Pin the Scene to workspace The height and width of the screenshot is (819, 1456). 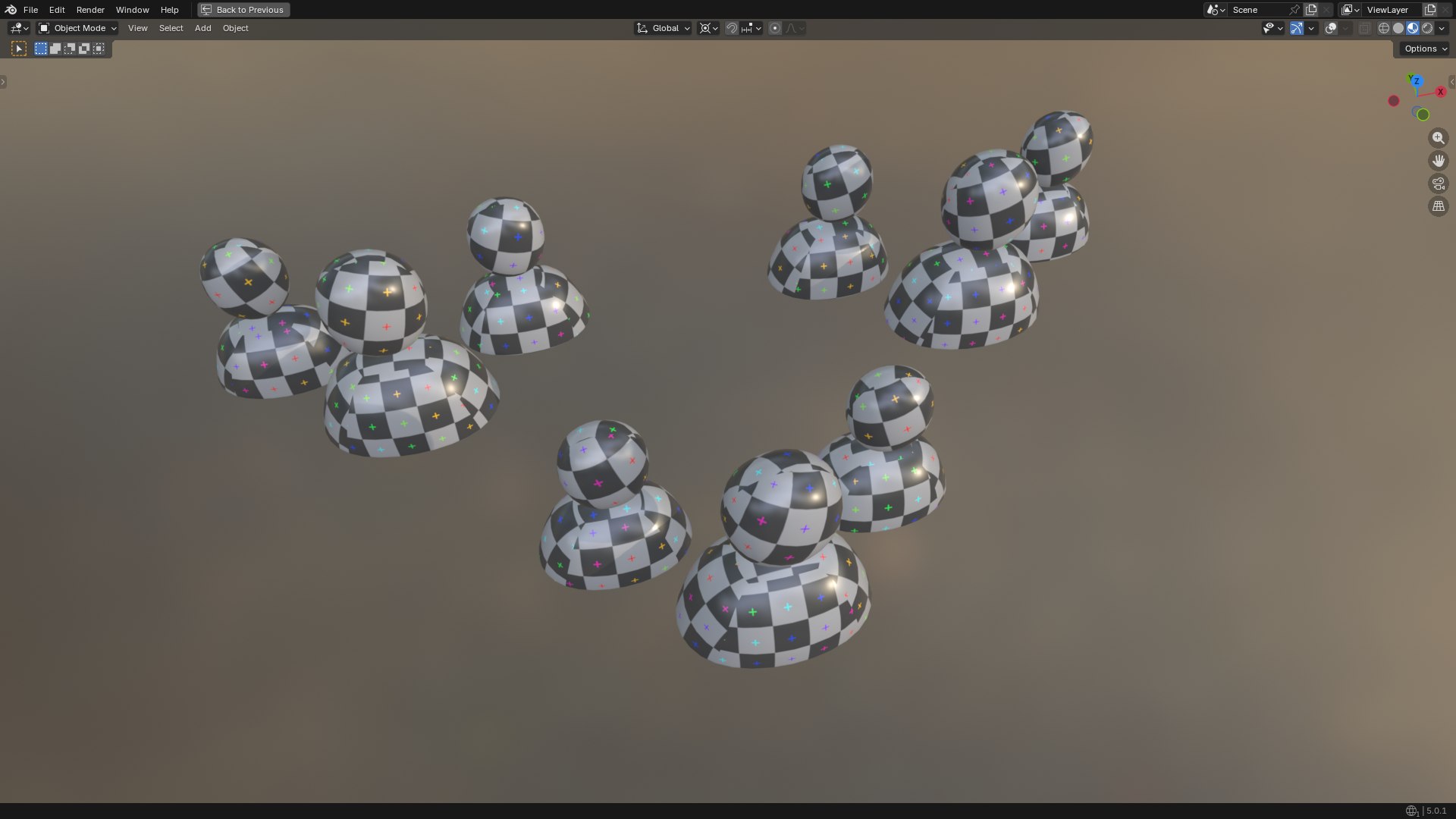pyautogui.click(x=1294, y=10)
